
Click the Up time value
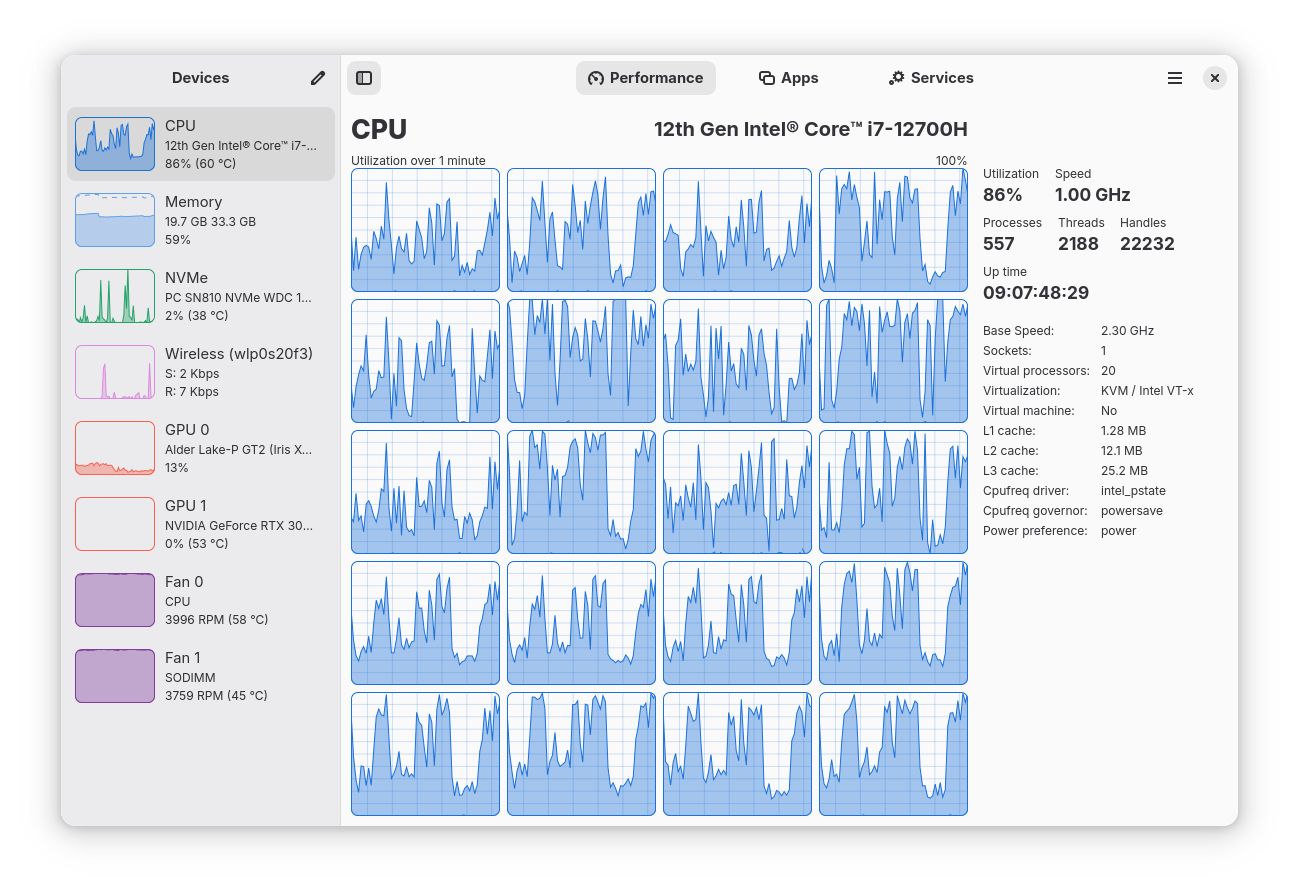click(1035, 293)
